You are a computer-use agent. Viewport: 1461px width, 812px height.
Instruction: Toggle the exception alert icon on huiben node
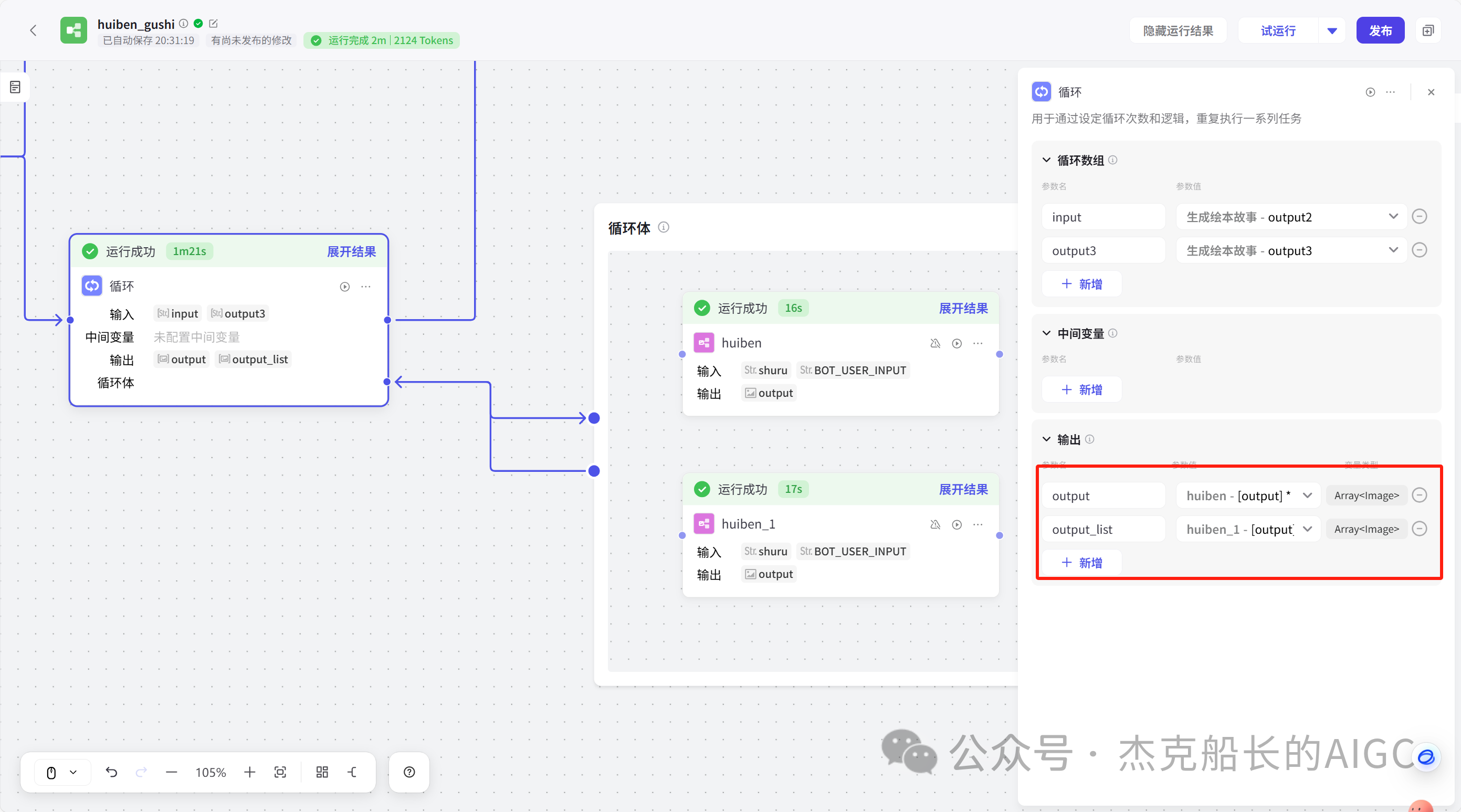(936, 343)
